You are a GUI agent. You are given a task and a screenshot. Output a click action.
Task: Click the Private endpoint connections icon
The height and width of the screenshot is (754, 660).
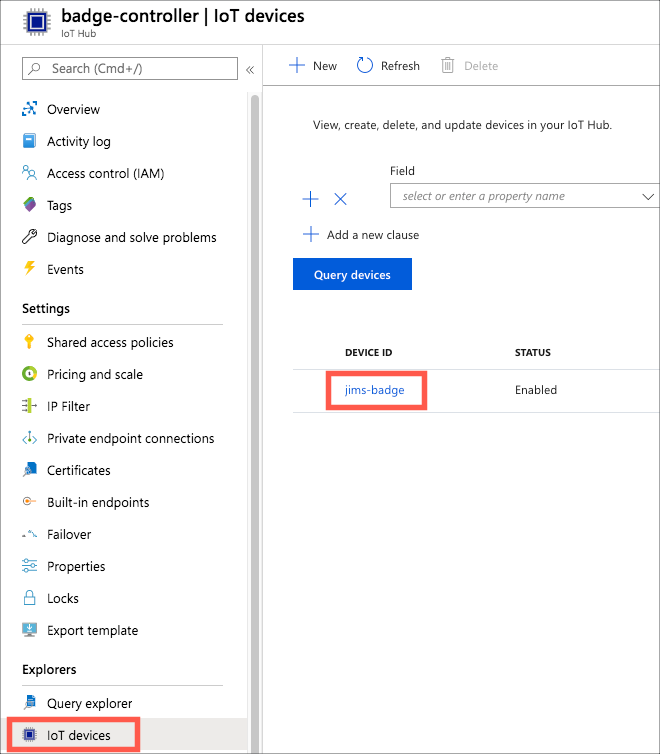[29, 438]
